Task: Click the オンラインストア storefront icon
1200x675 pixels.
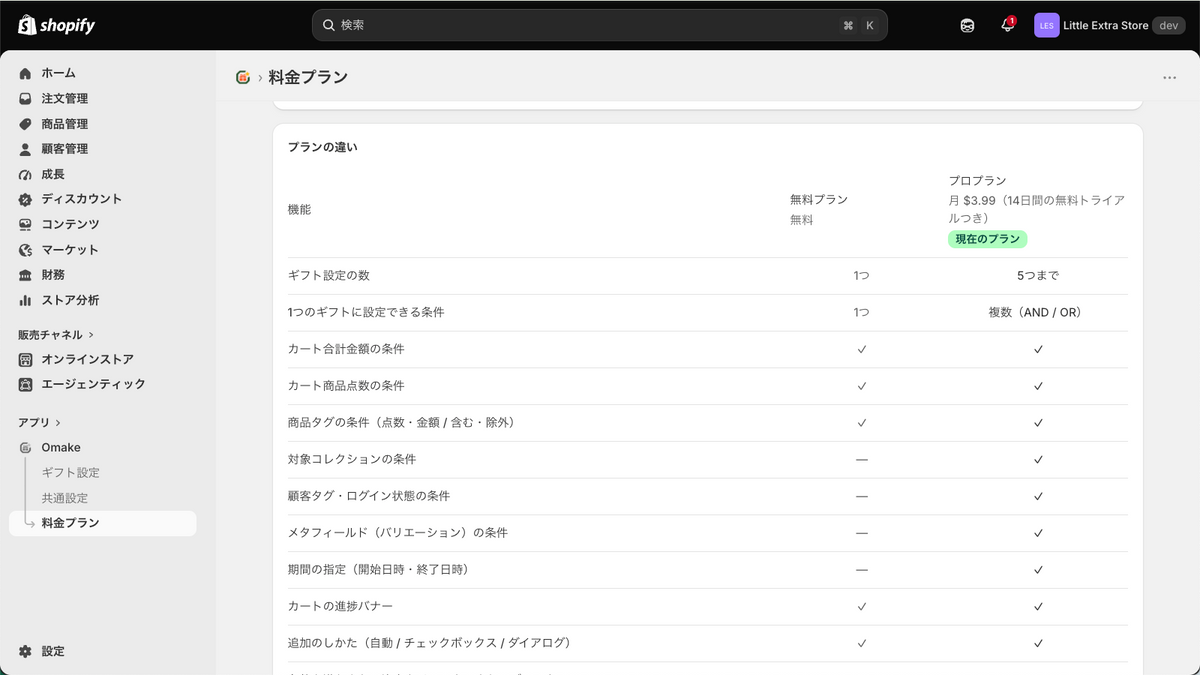Action: 26,359
